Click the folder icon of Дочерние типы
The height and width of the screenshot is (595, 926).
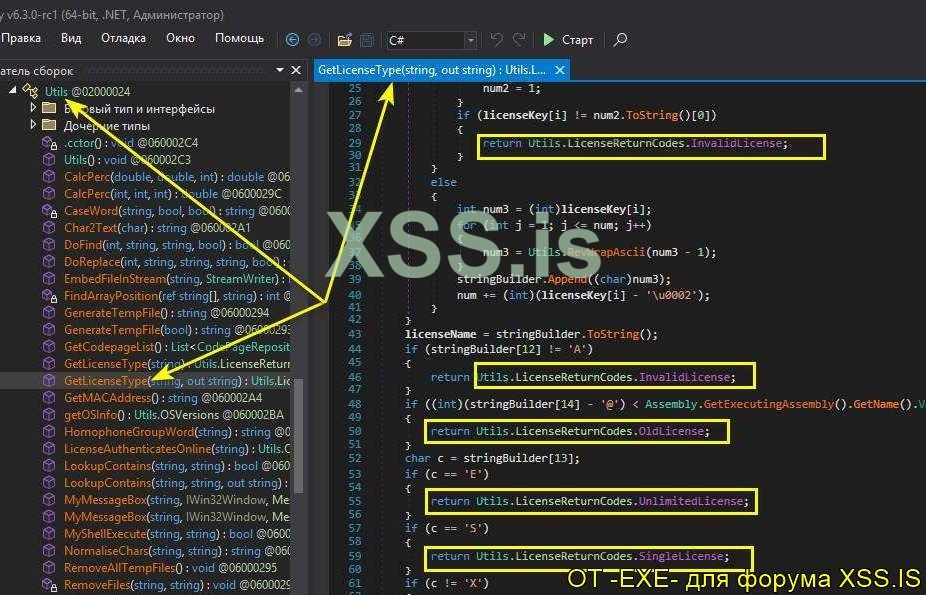(49, 125)
